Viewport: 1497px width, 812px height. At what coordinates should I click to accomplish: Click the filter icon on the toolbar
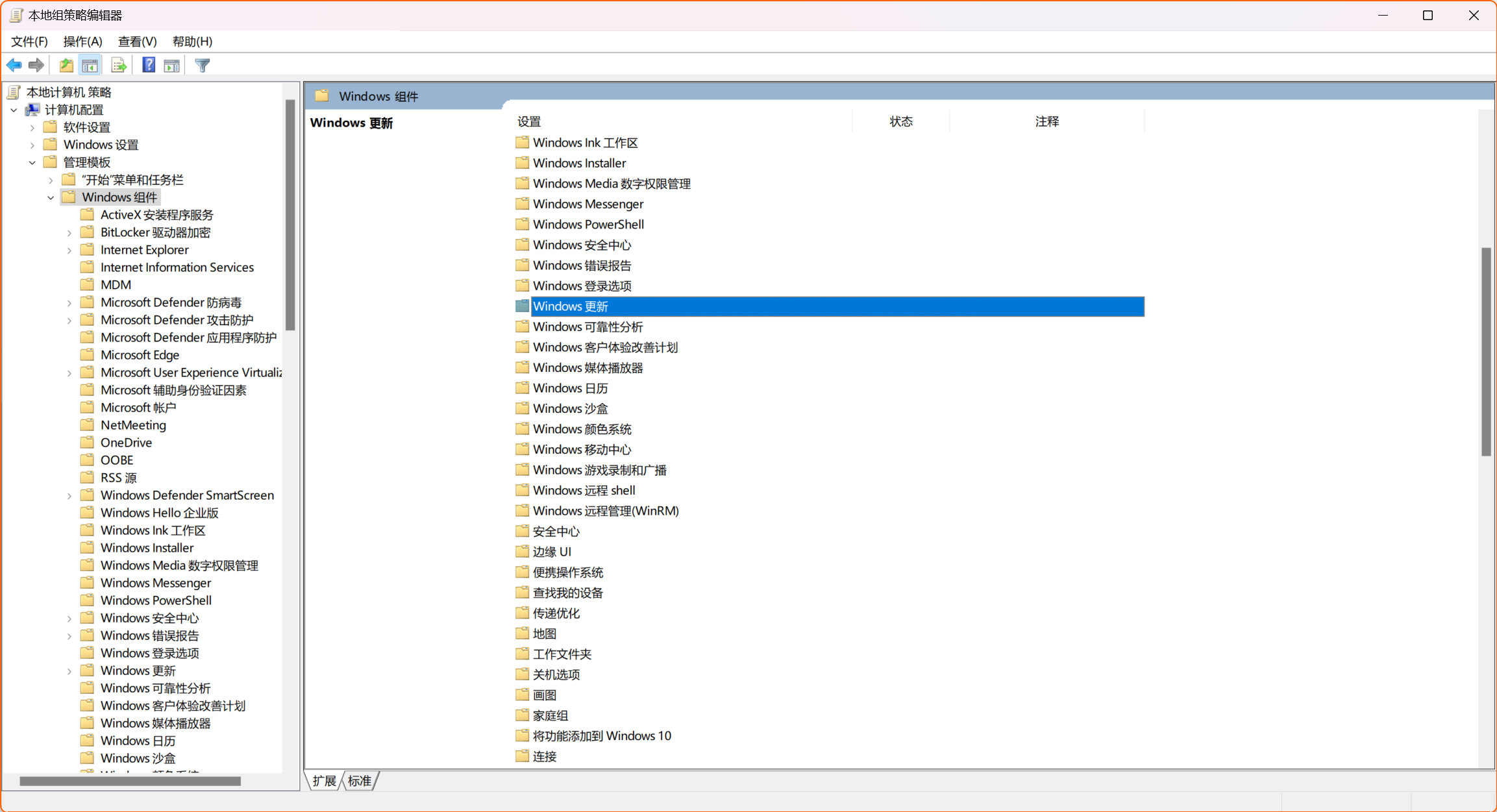coord(202,64)
